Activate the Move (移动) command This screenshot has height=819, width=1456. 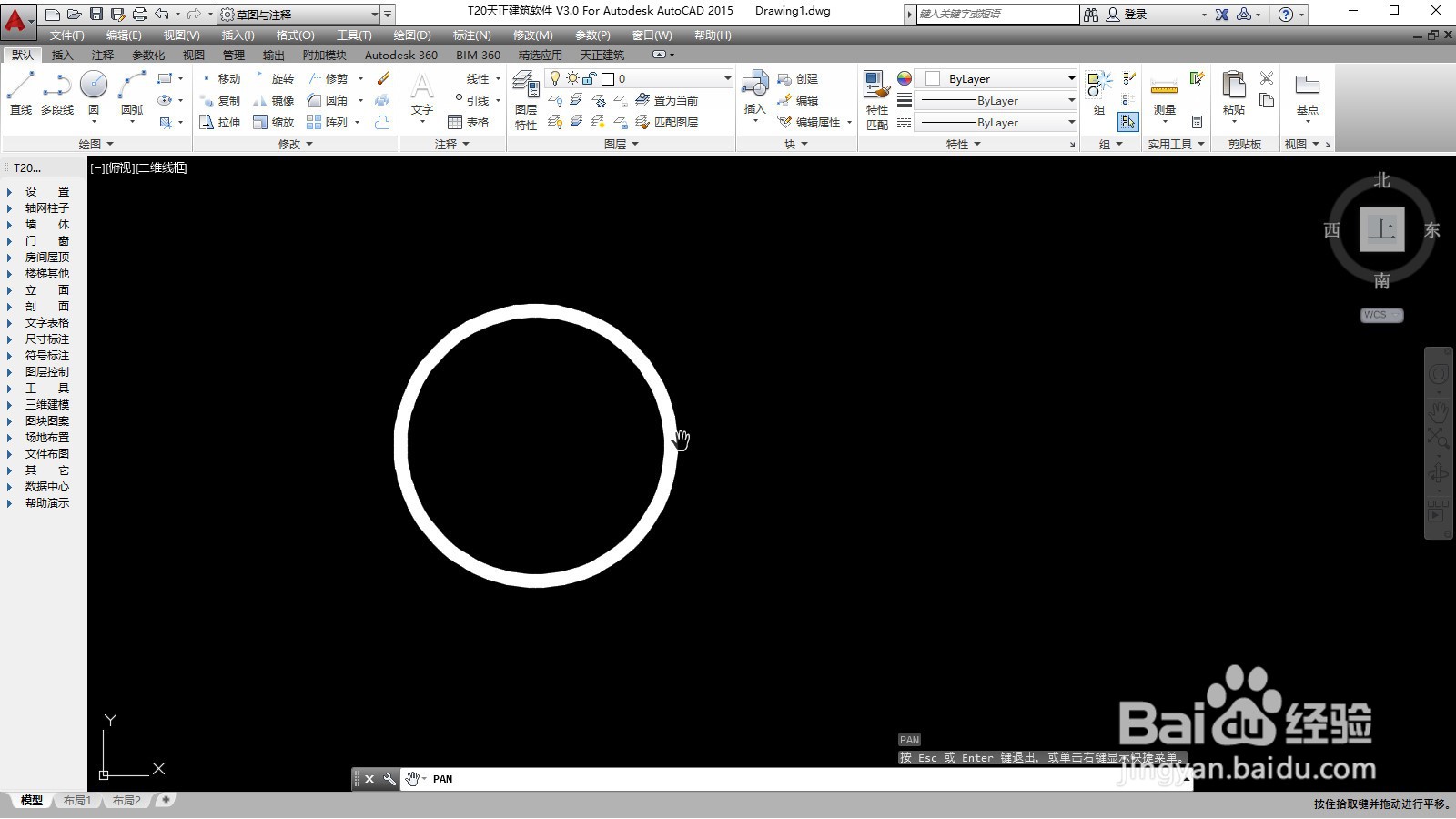pos(220,79)
